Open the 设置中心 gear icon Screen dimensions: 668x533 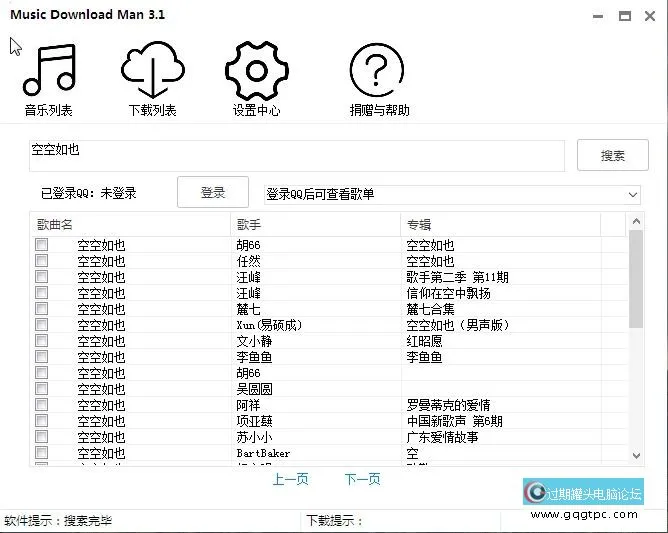point(256,71)
